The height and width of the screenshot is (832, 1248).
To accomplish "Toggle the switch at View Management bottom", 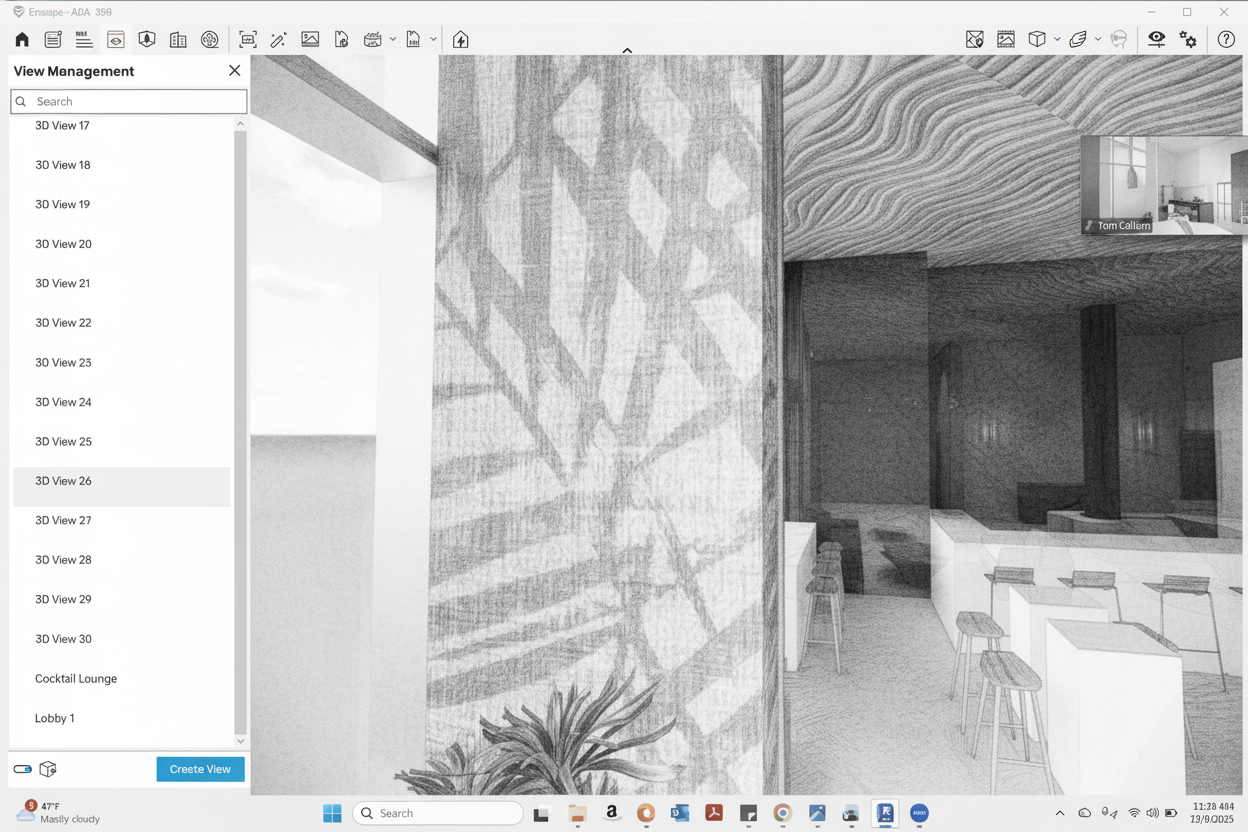I will tap(23, 769).
